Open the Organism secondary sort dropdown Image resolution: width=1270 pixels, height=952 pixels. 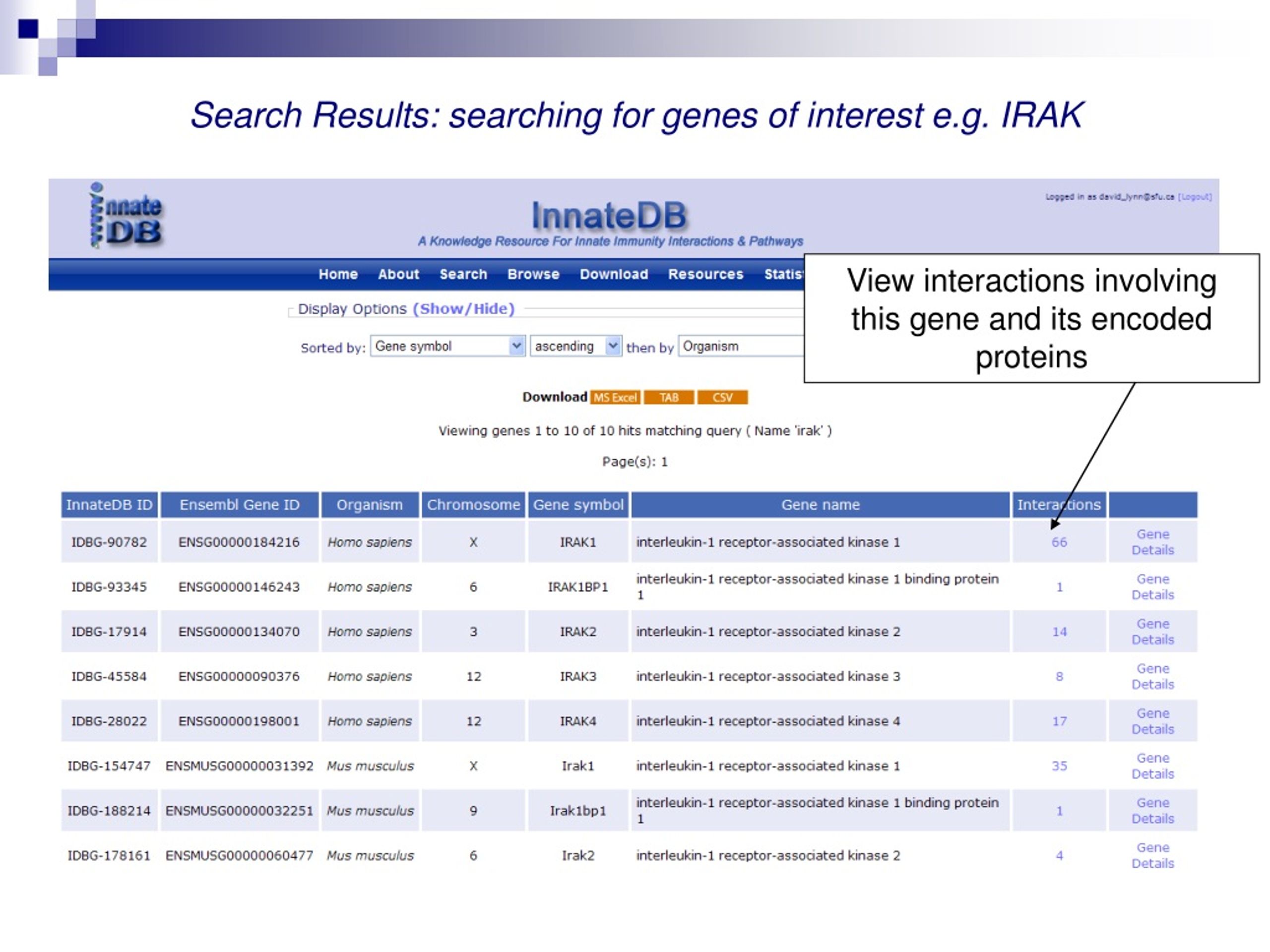point(741,346)
